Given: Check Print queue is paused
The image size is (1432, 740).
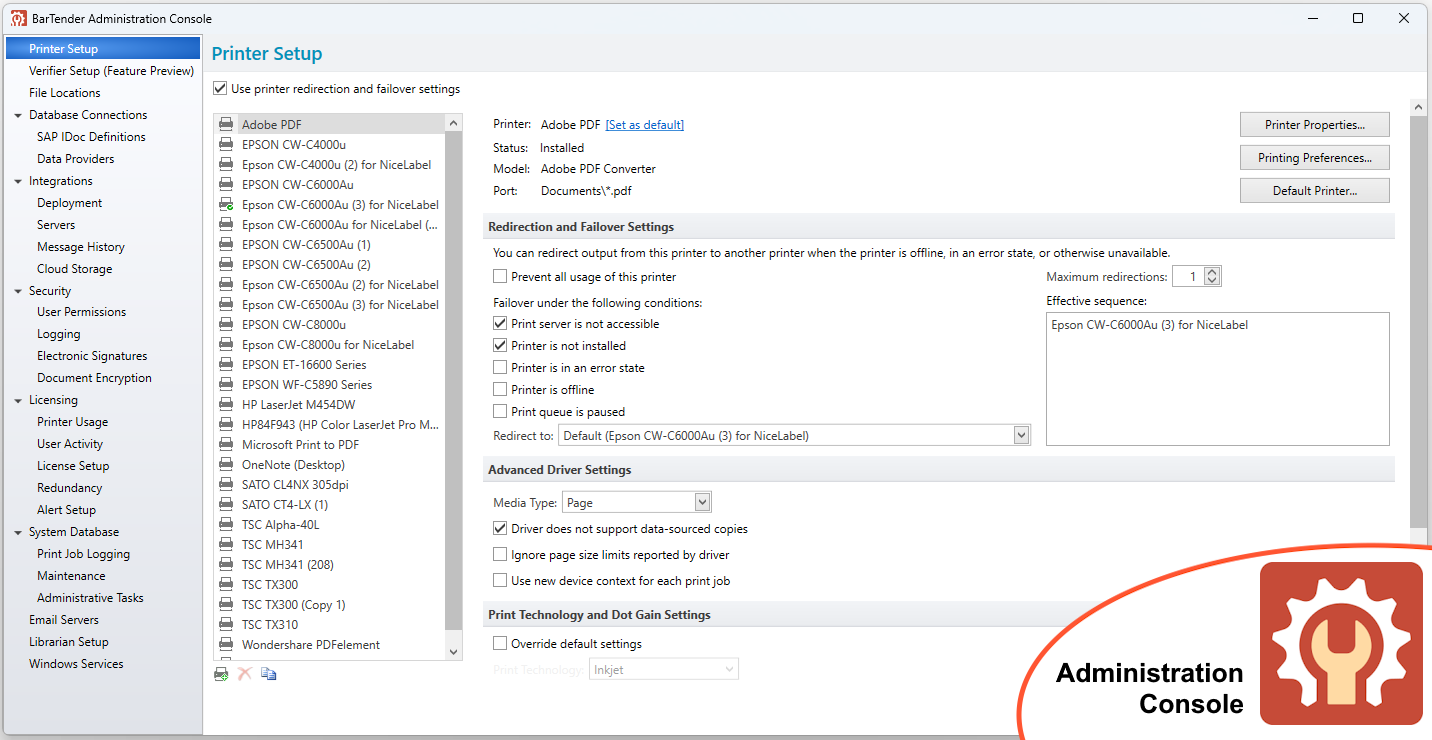Looking at the screenshot, I should pyautogui.click(x=500, y=412).
